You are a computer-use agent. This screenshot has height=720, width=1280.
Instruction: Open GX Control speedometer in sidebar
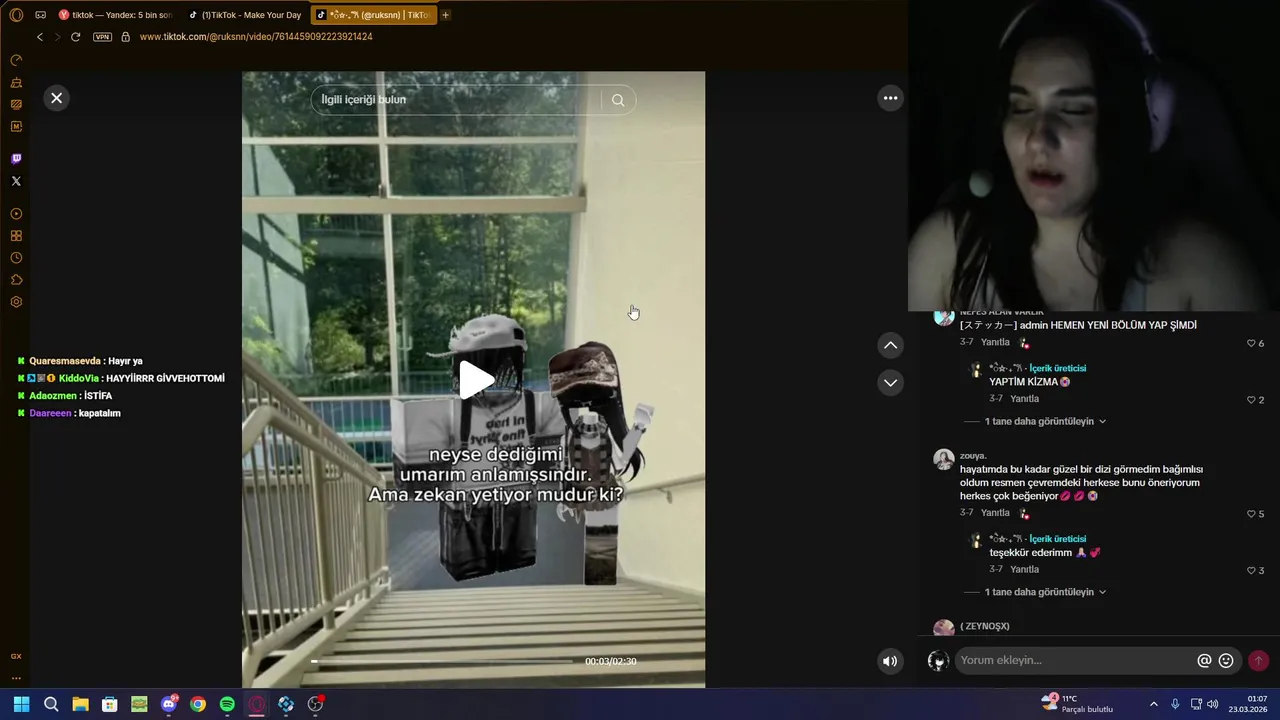[x=16, y=60]
